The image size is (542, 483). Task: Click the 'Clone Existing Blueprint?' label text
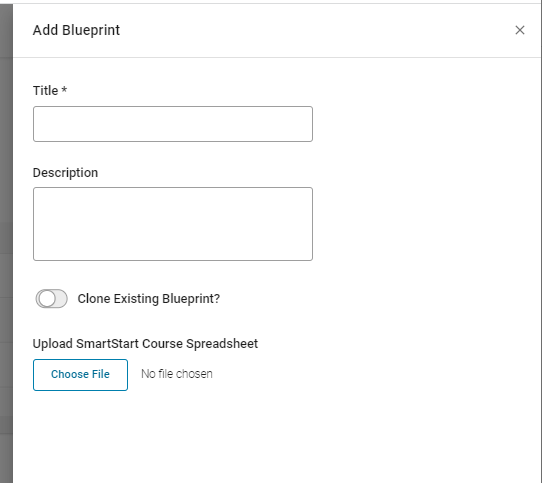pyautogui.click(x=149, y=299)
